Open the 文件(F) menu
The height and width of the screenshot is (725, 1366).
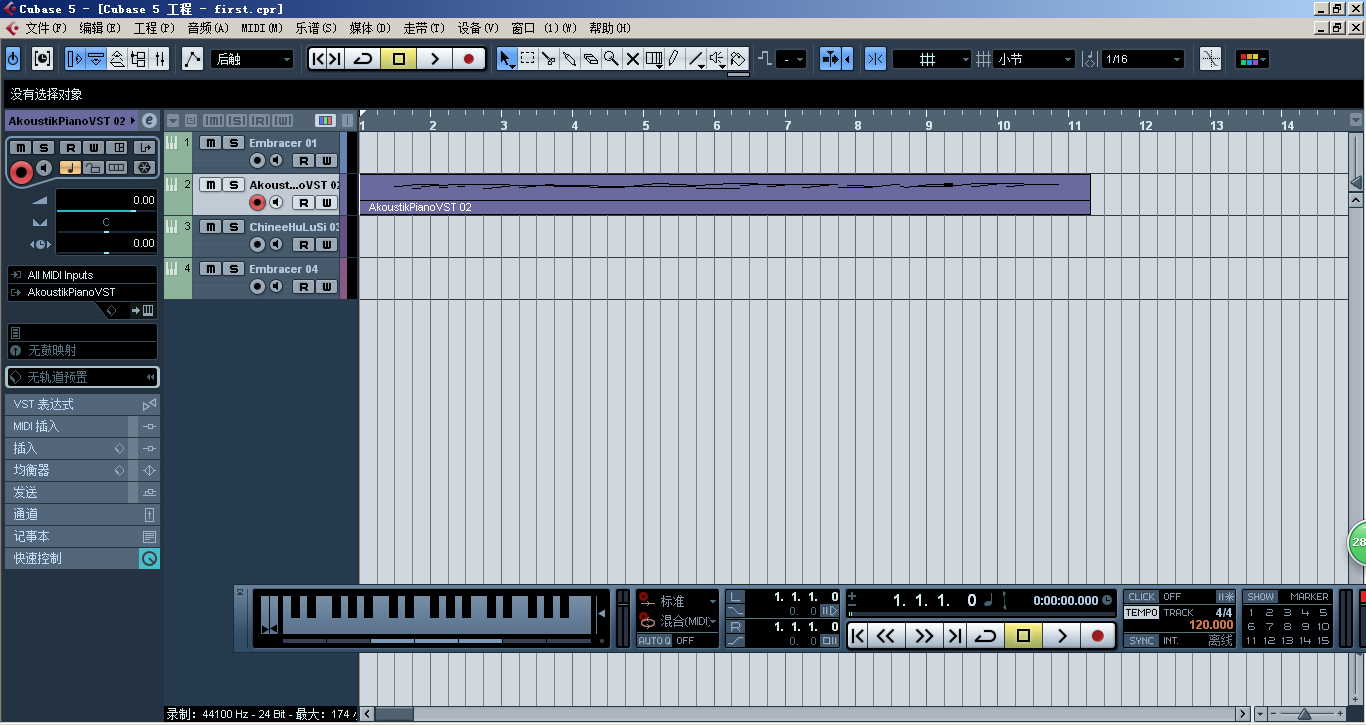click(46, 28)
